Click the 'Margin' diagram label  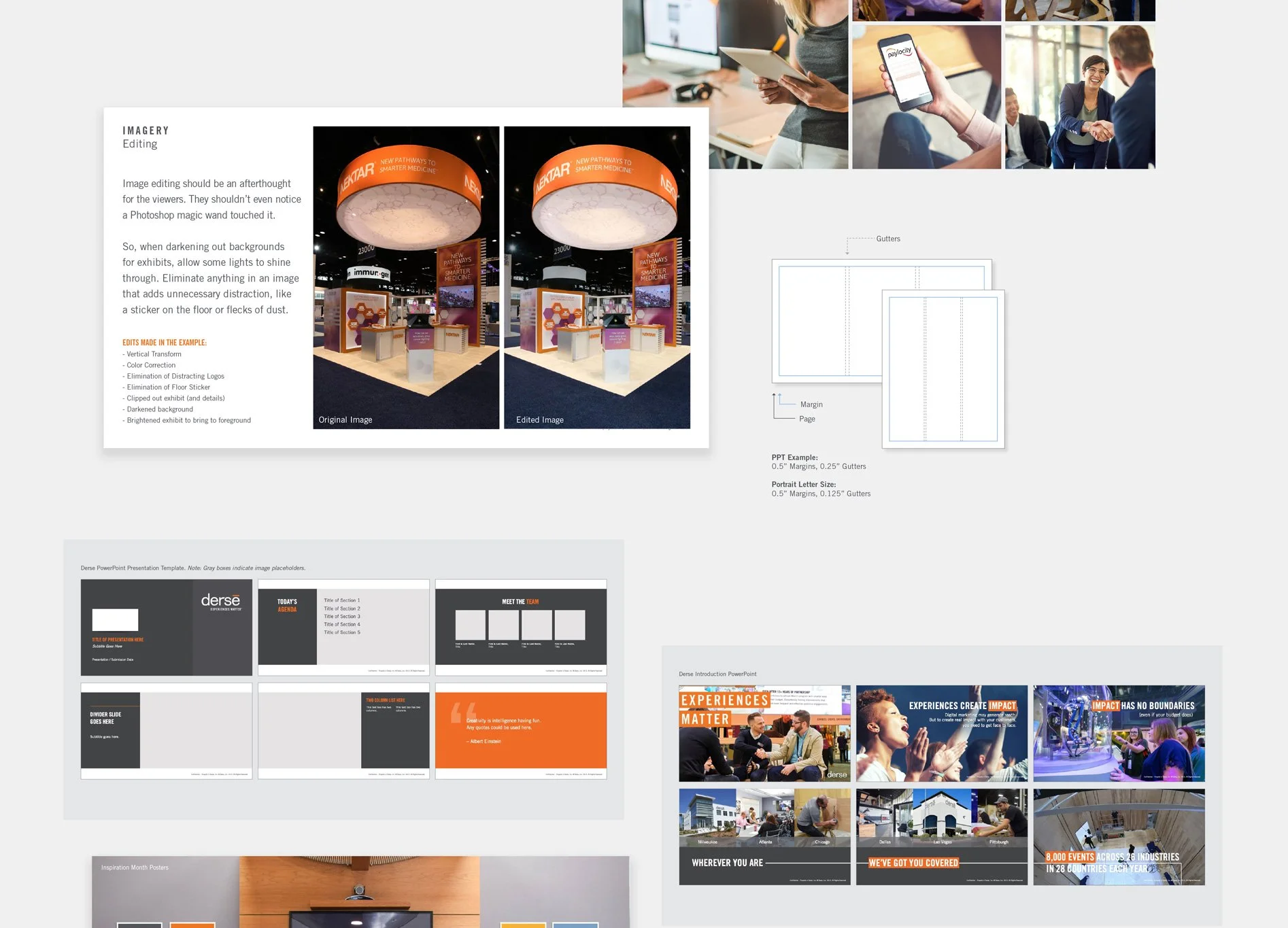pos(811,405)
